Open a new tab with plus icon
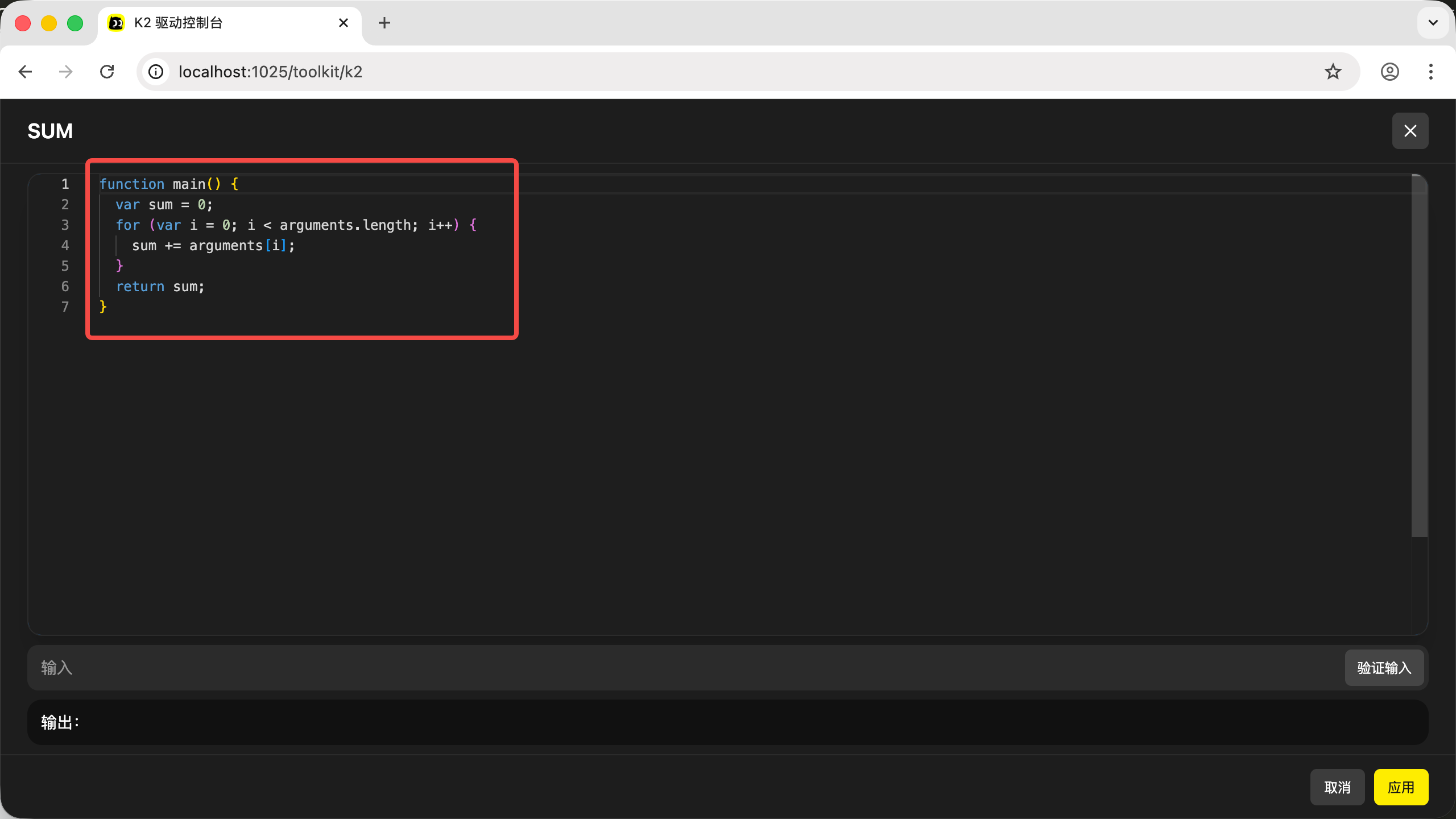 click(x=384, y=23)
